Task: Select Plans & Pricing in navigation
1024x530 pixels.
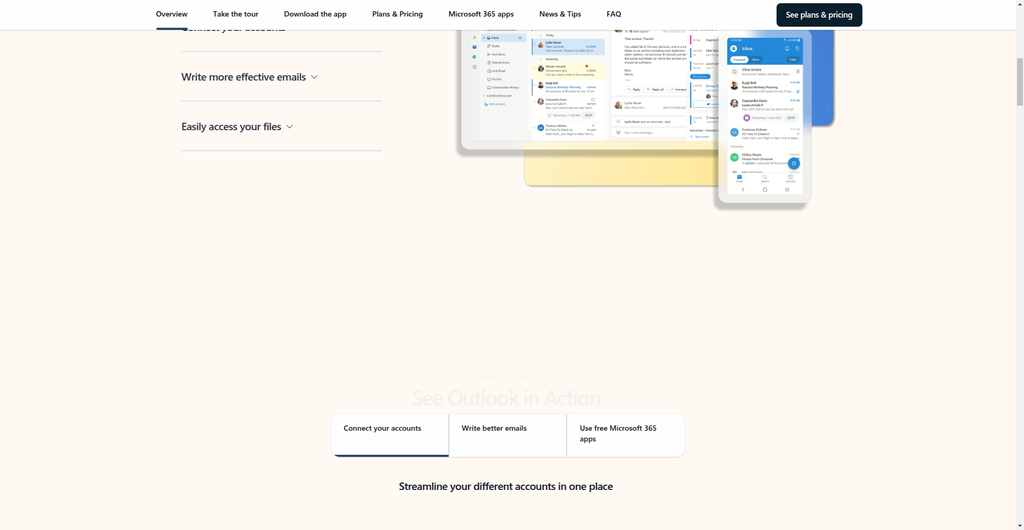Action: 397,14
